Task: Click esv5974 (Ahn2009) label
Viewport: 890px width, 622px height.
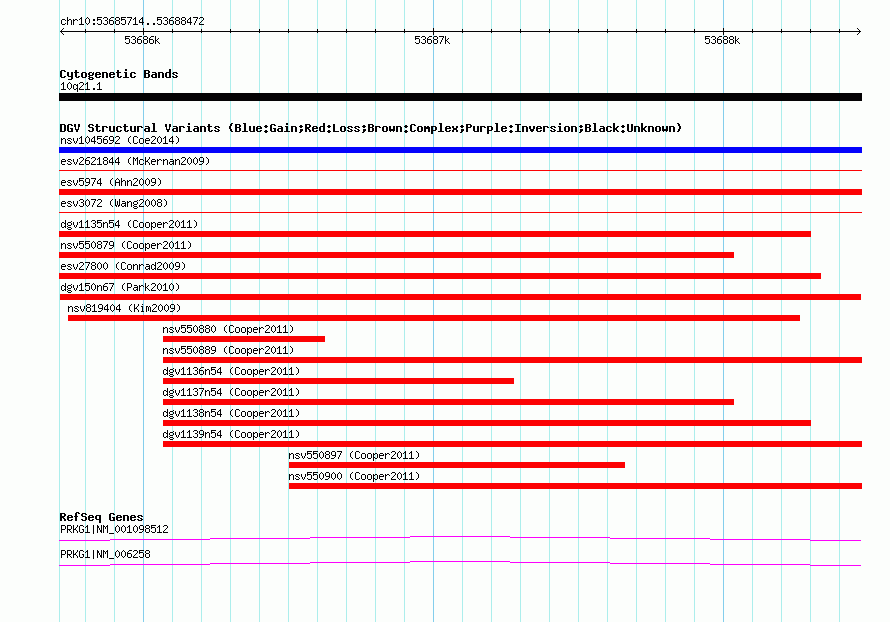Action: pyautogui.click(x=111, y=182)
